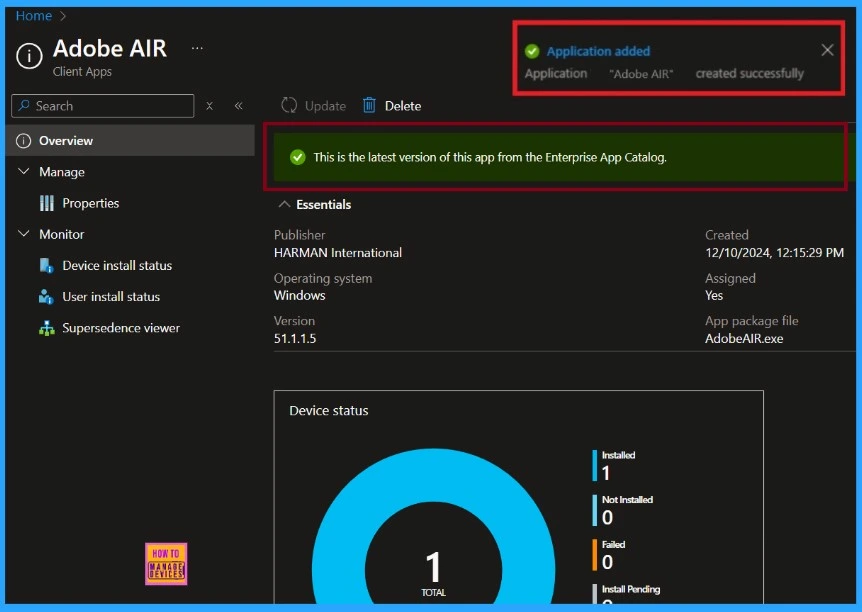The height and width of the screenshot is (612, 862).
Task: Click the Monitor section label
Action: (62, 234)
